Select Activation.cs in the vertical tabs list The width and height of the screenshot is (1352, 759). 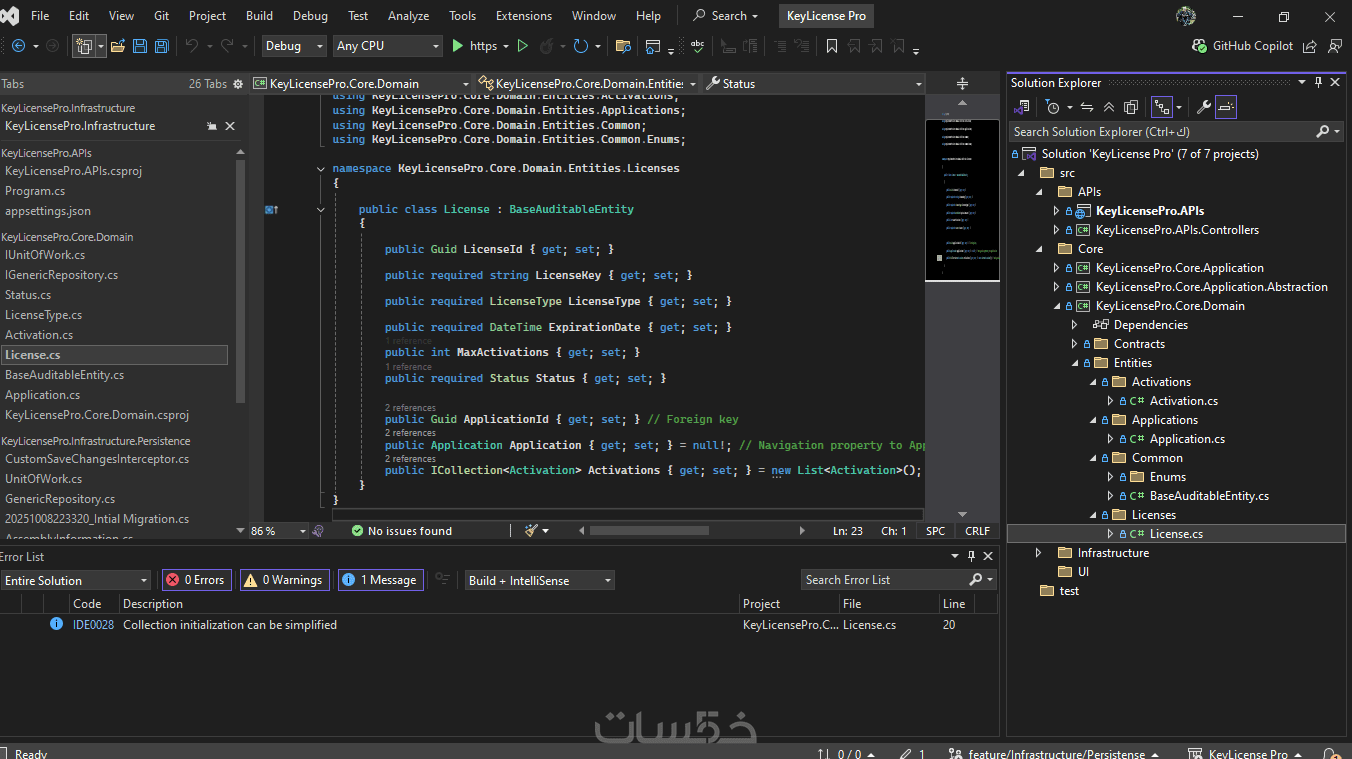click(39, 335)
